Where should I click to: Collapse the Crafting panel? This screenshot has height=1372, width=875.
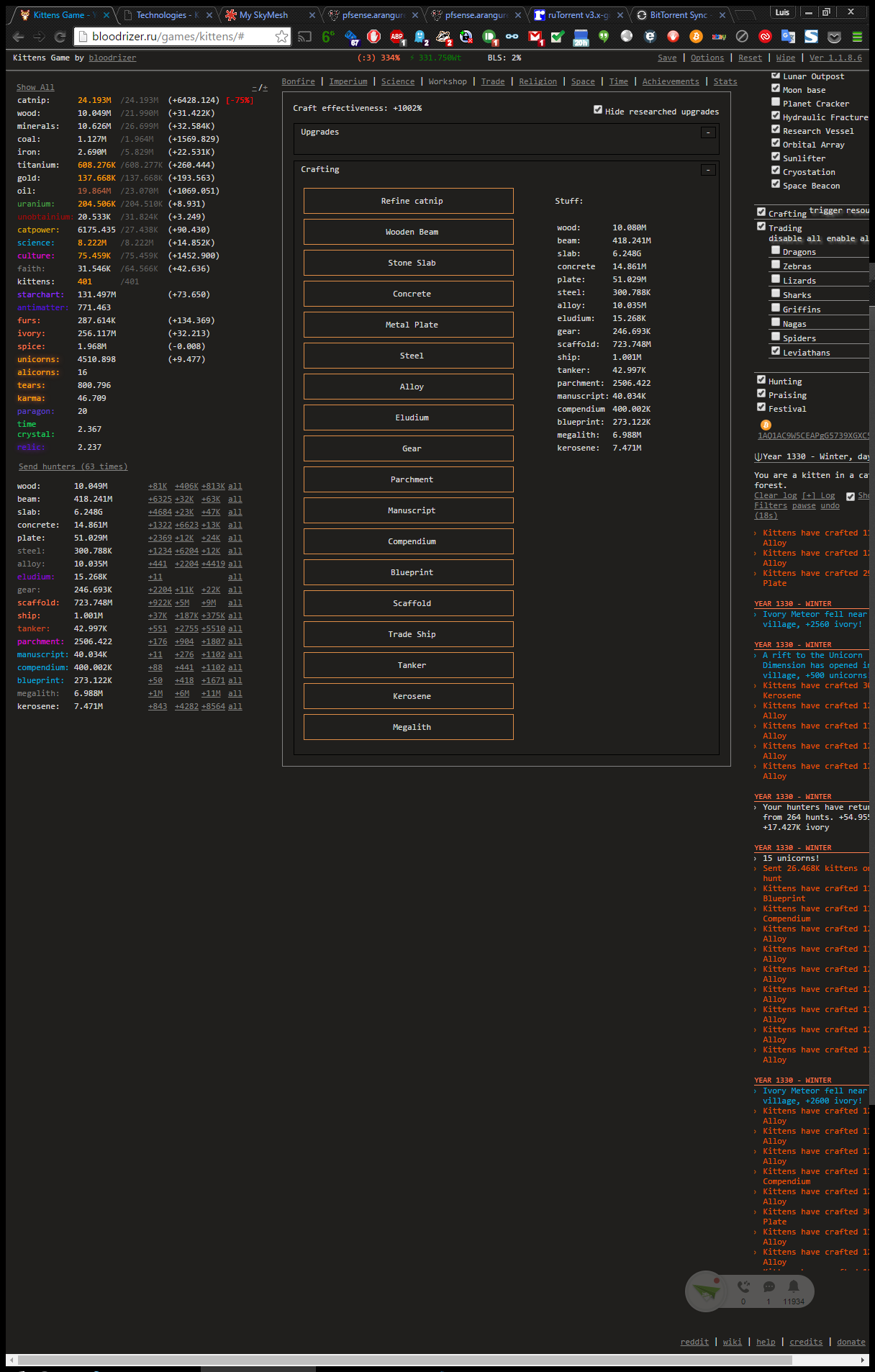click(708, 170)
